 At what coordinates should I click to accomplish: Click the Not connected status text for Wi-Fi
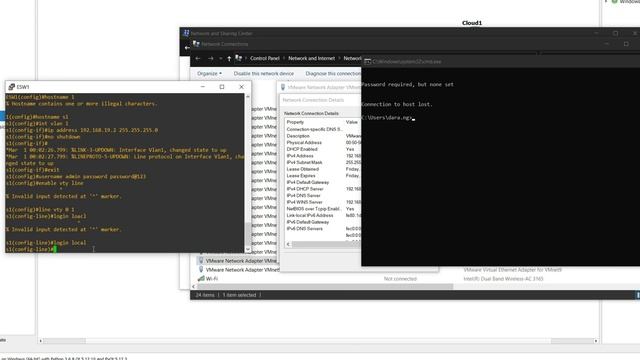pos(400,279)
